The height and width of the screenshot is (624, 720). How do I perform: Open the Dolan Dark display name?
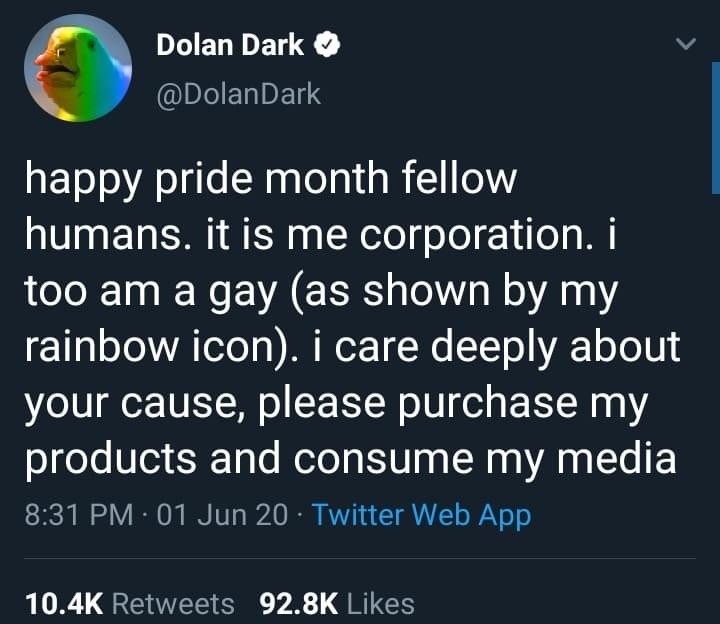click(x=230, y=45)
